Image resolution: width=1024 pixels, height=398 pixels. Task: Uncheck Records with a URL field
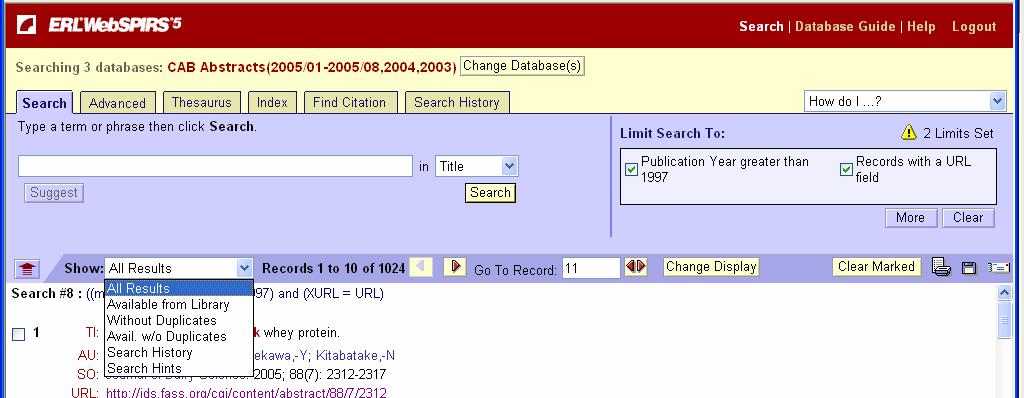pos(846,170)
